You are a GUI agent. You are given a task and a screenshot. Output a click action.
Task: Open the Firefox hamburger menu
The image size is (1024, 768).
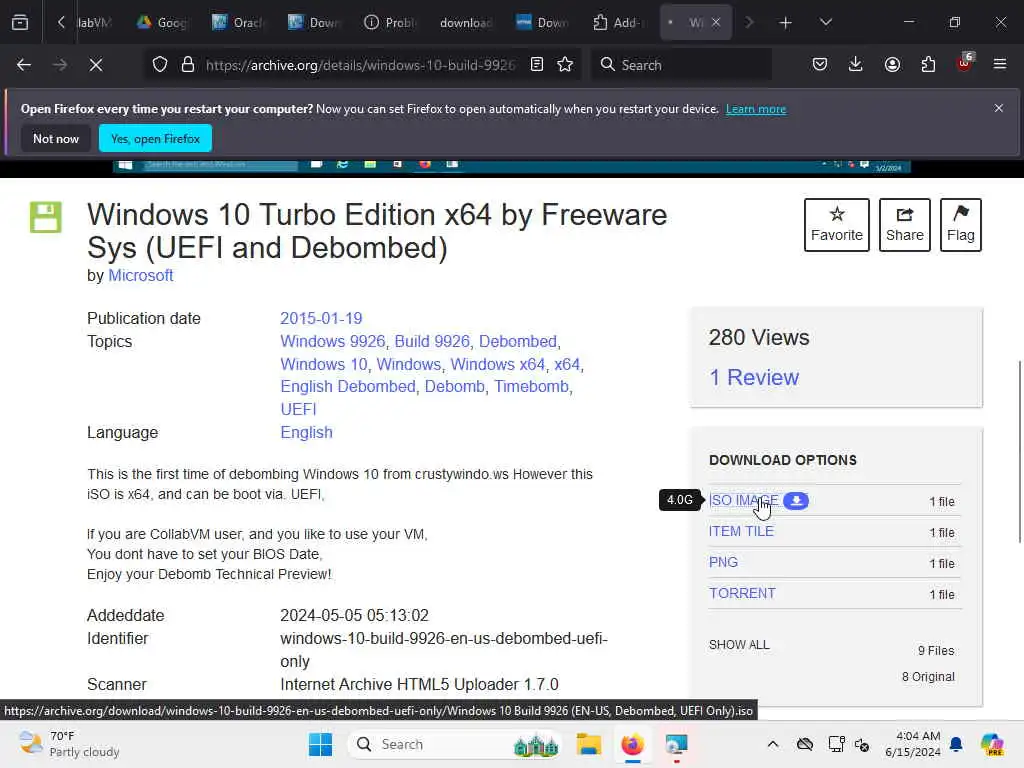pyautogui.click(x=1000, y=65)
